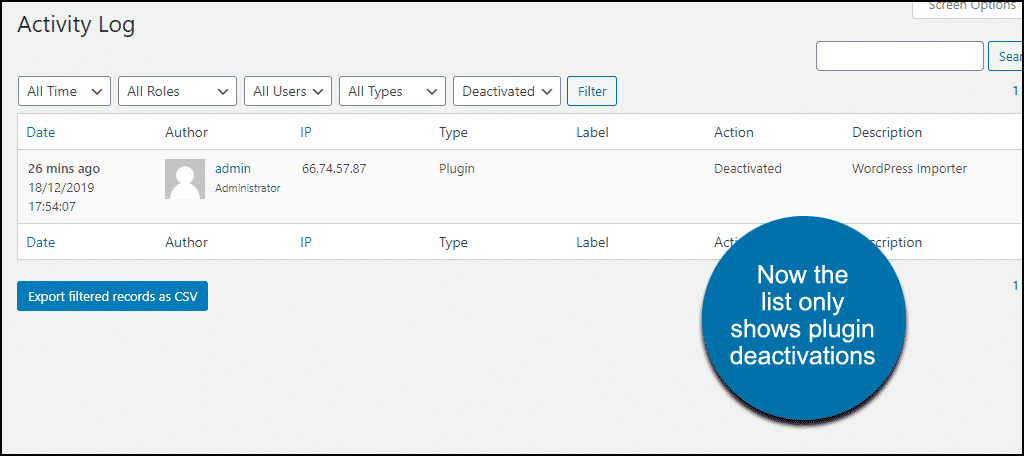
Task: Sort by the IP header in the table footer
Action: 306,242
